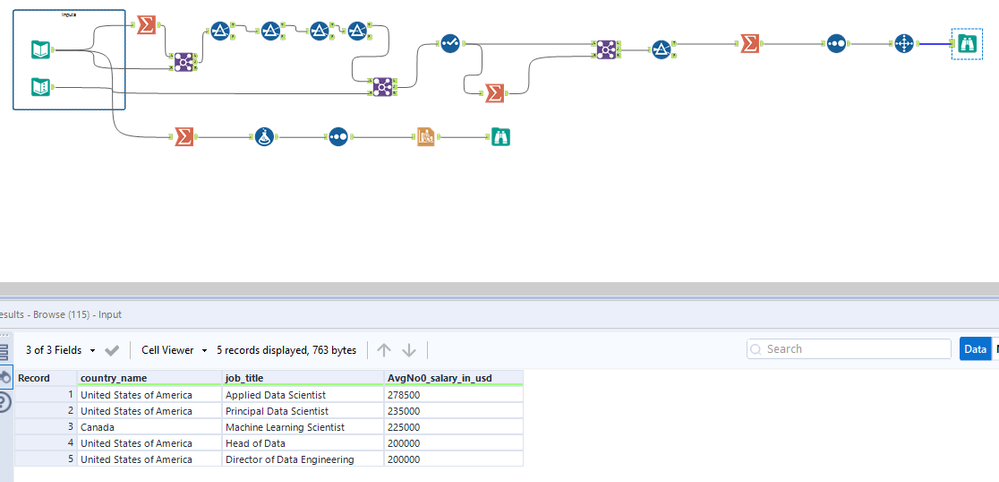This screenshot has height=482, width=999.
Task: Click the country_name column header
Action: 150,378
